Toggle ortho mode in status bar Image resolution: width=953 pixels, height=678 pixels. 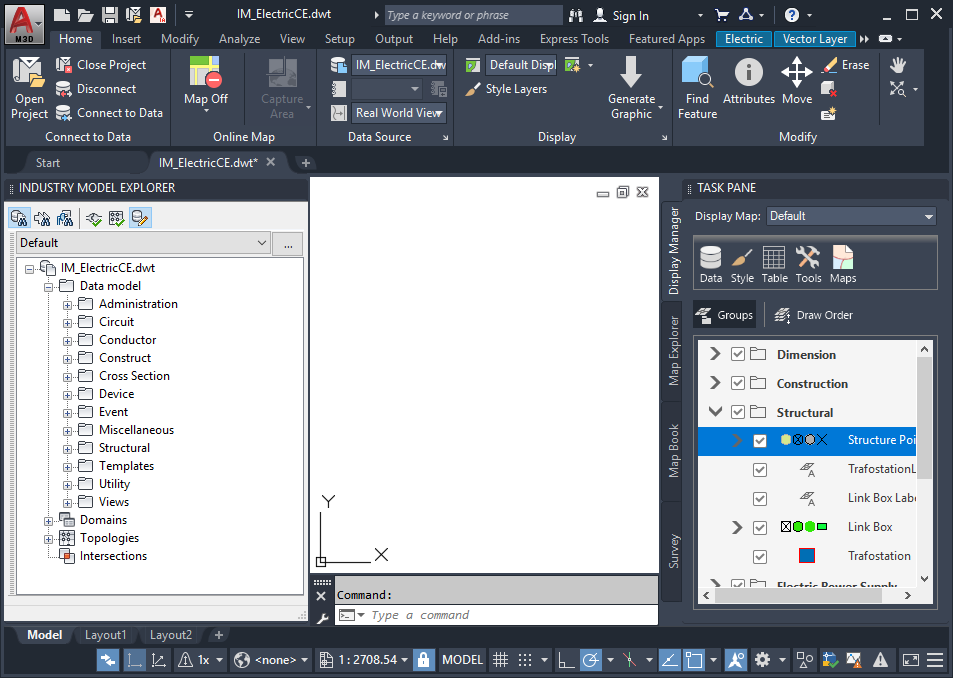point(566,659)
